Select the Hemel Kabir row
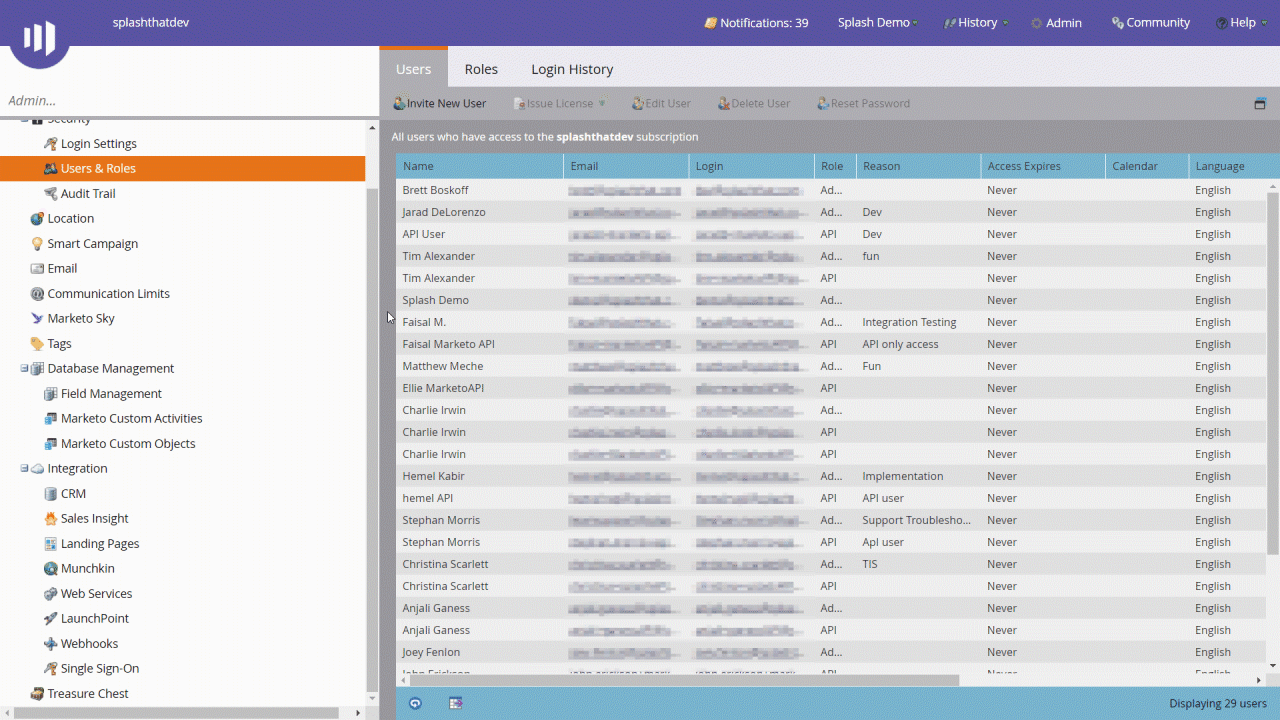 (831, 476)
